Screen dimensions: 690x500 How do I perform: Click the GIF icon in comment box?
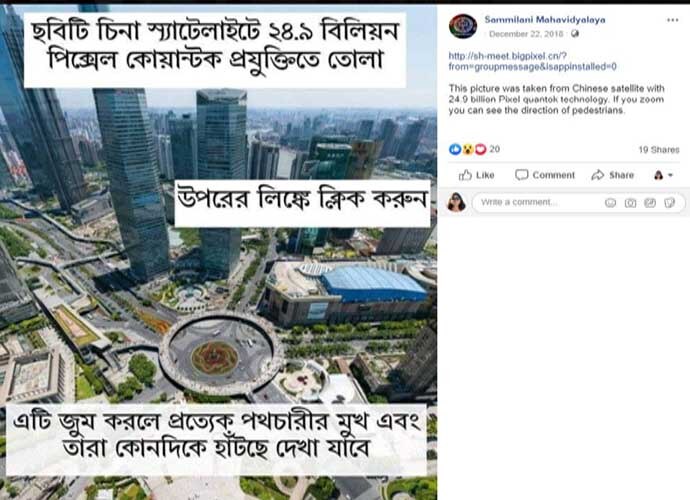(x=650, y=202)
